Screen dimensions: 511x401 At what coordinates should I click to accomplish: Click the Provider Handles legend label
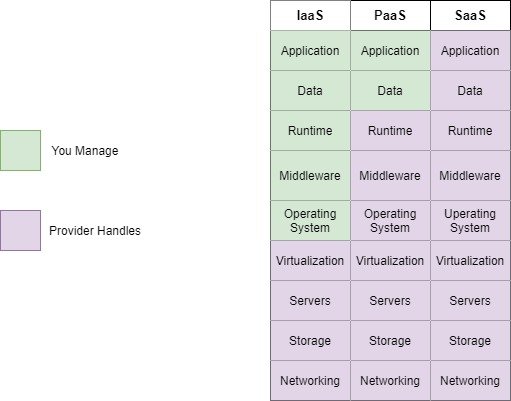coord(95,231)
